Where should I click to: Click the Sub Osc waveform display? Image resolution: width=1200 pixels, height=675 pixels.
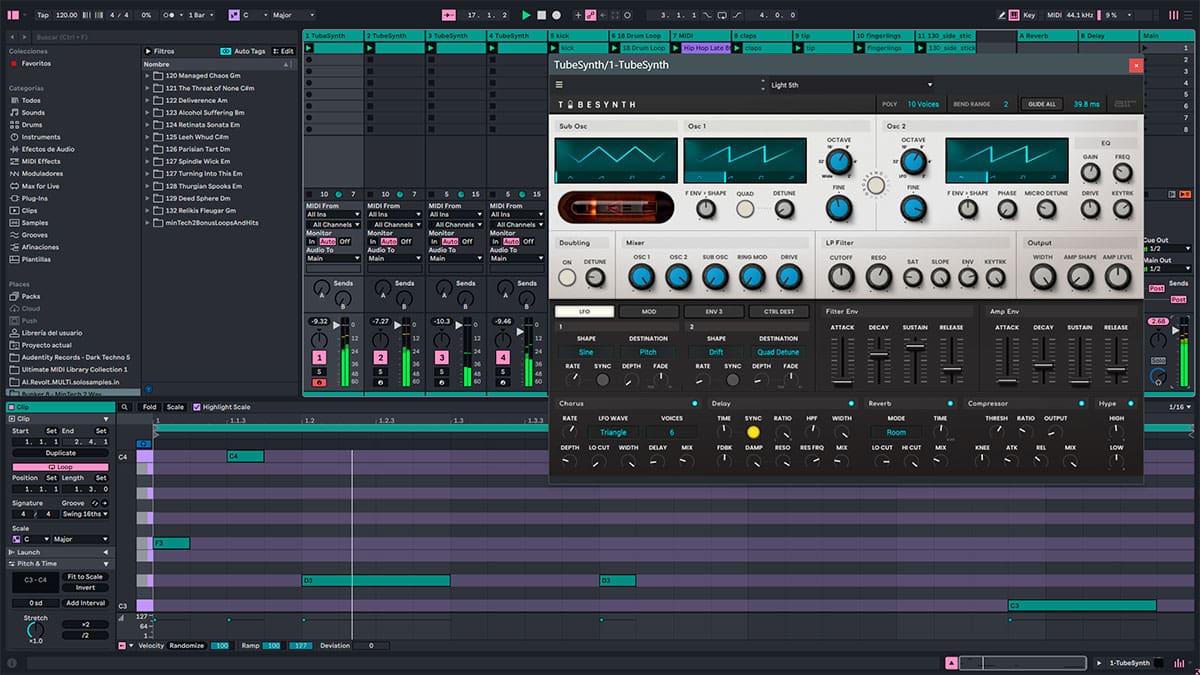click(x=615, y=159)
